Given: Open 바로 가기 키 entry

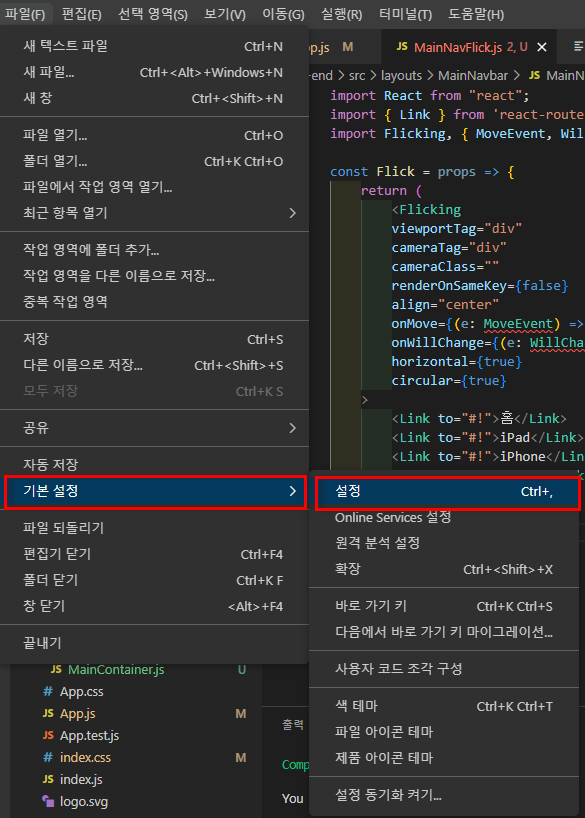Looking at the screenshot, I should [x=444, y=606].
